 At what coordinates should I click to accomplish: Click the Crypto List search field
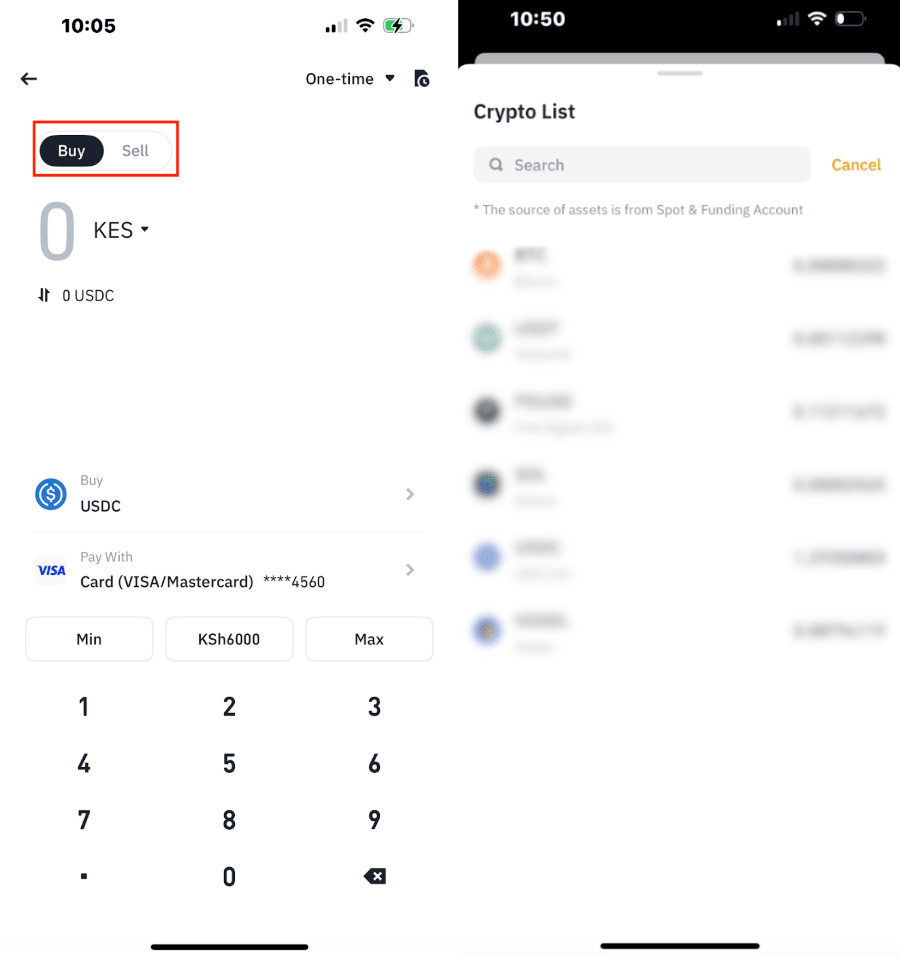642,164
